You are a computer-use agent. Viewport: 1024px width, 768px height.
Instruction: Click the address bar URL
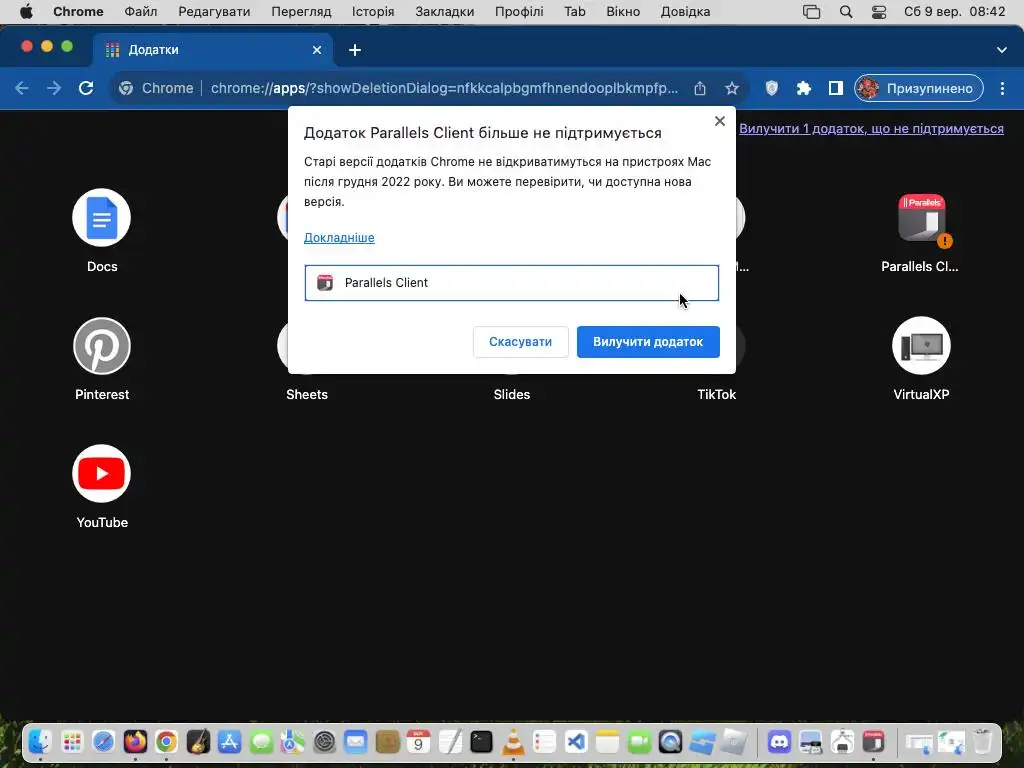(444, 88)
